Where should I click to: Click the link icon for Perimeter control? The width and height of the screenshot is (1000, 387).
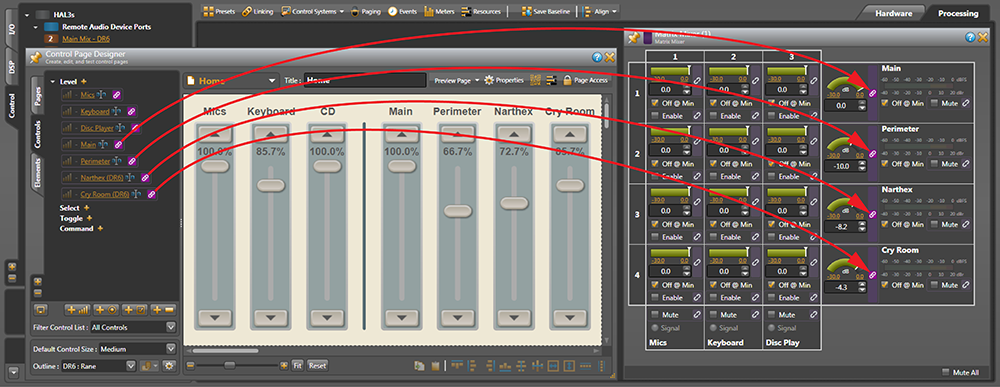click(132, 161)
